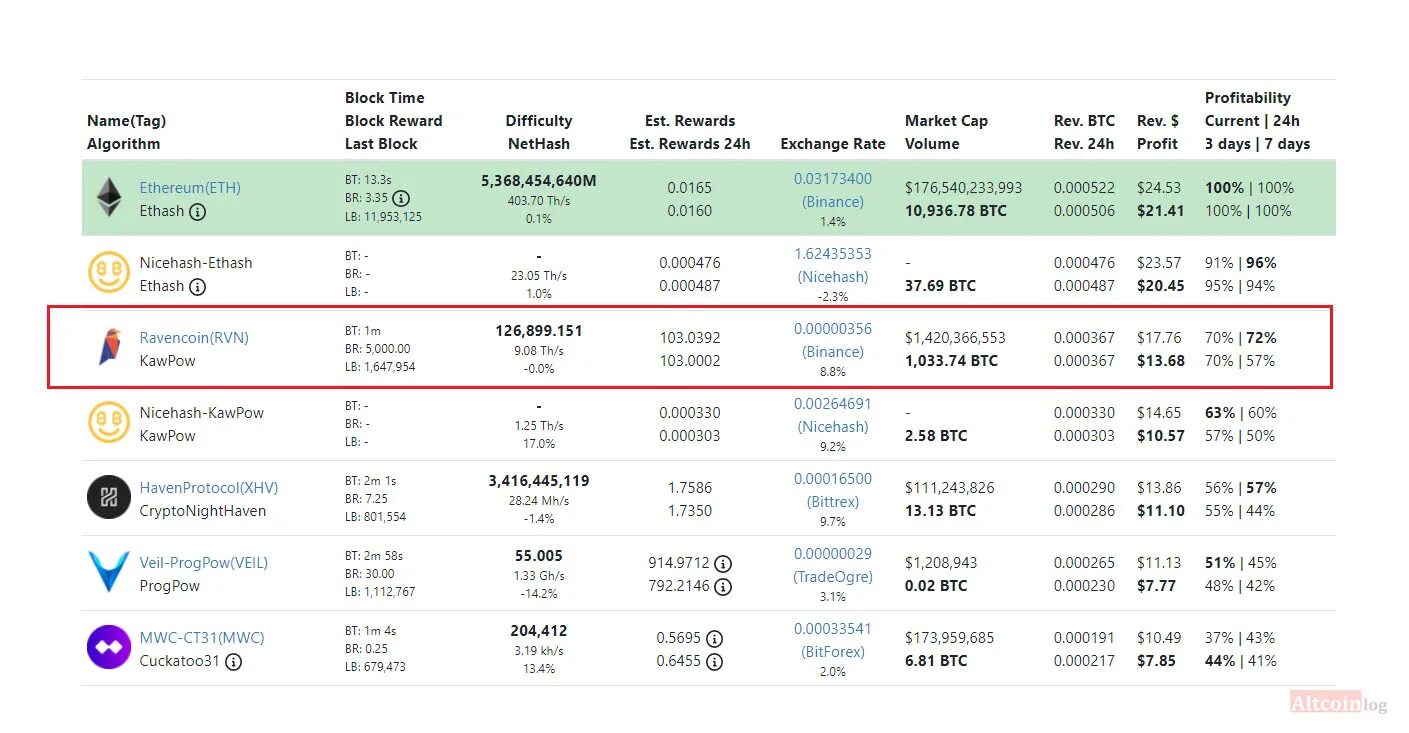This screenshot has width=1409, height=733.
Task: Open the Ravencoin(RVN) coin link
Action: [194, 338]
